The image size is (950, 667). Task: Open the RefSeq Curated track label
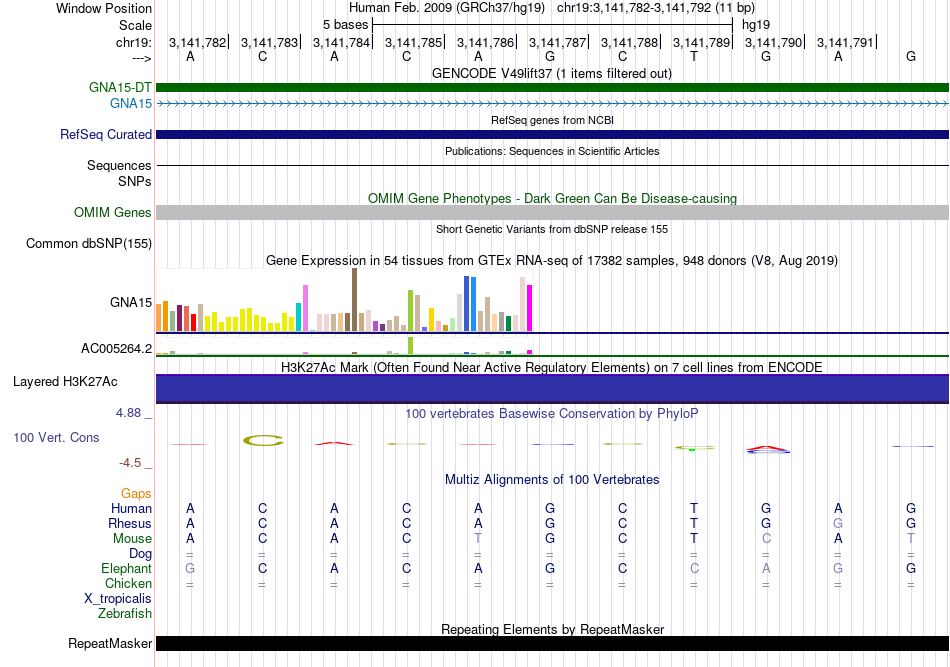(x=106, y=134)
